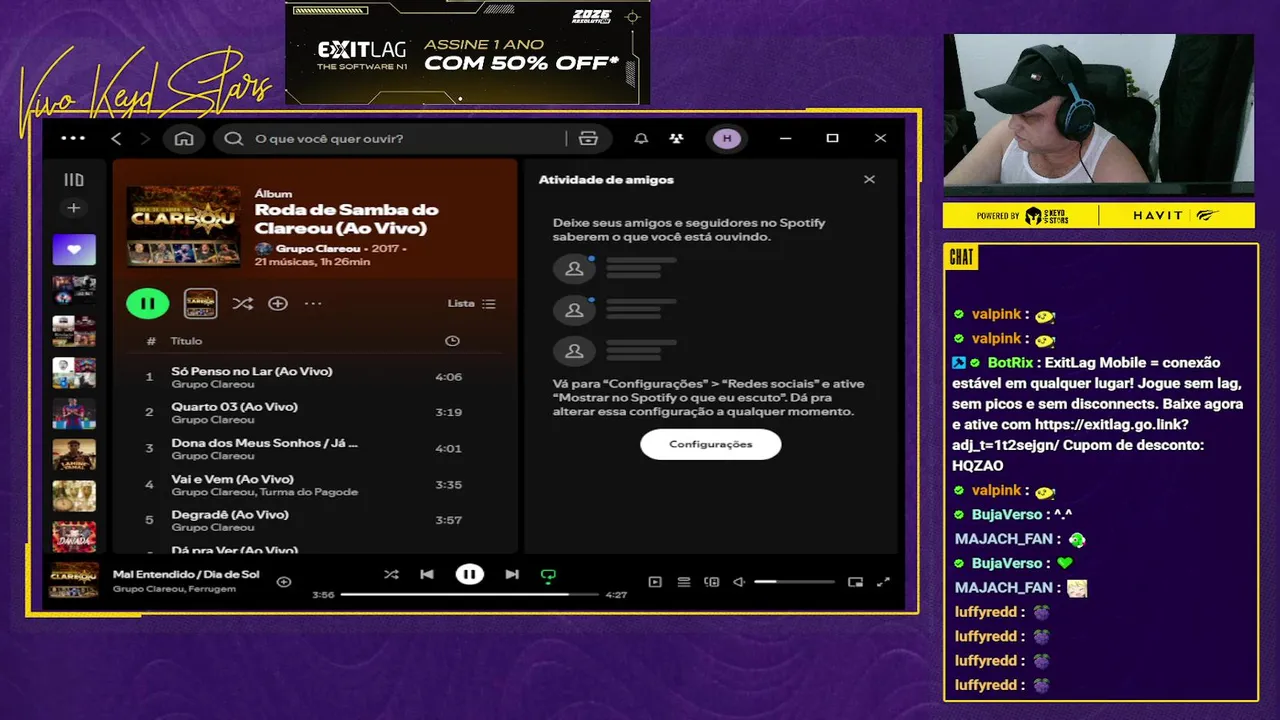Enter full screen with the expand icon
Screen dimensions: 1280x720
[883, 582]
